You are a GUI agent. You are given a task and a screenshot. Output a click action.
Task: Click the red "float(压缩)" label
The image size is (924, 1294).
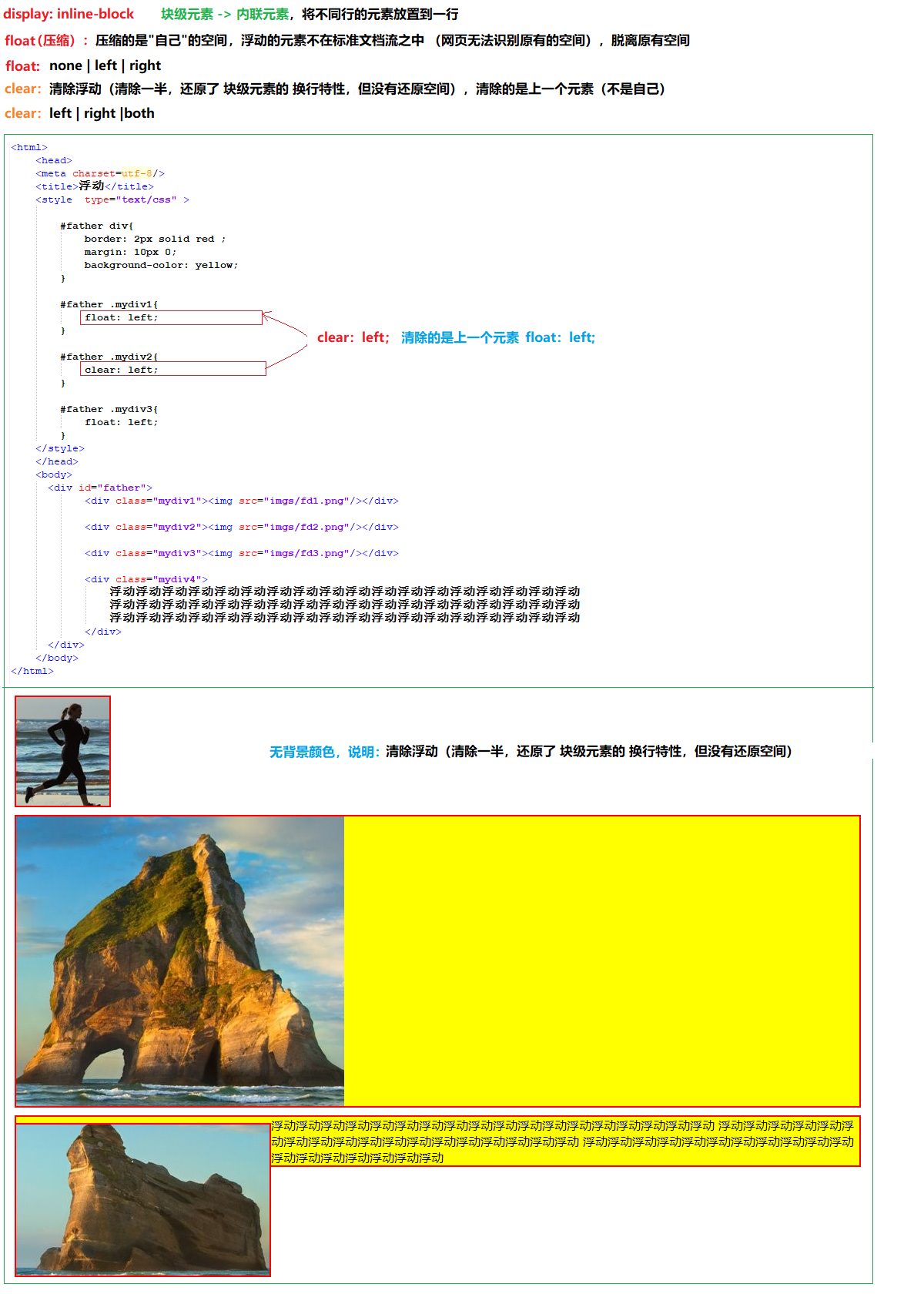click(x=40, y=41)
